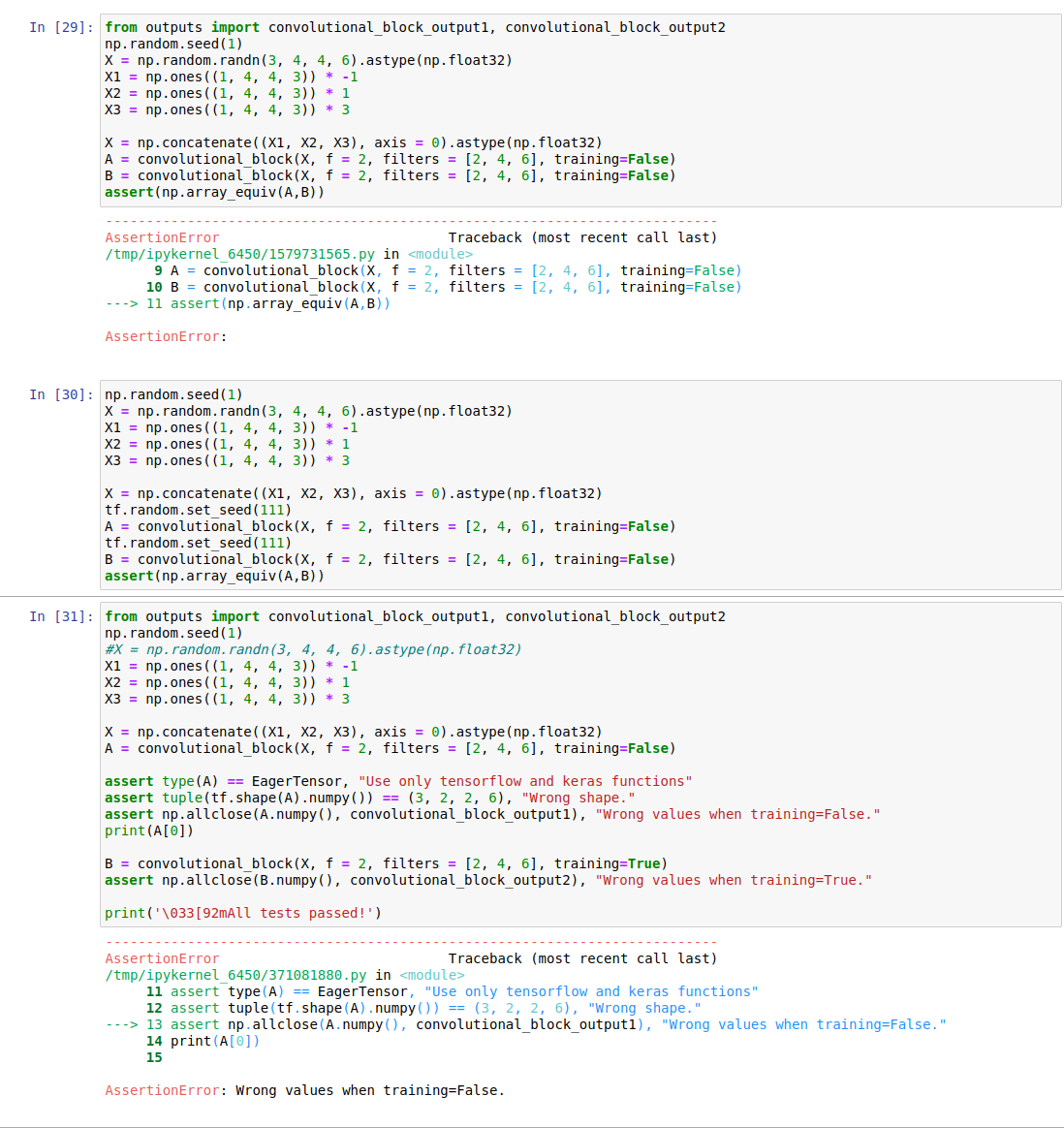Screen dimensions: 1064x1128
Task: Click the string "Wrong values when training=True."
Action: tap(733, 880)
